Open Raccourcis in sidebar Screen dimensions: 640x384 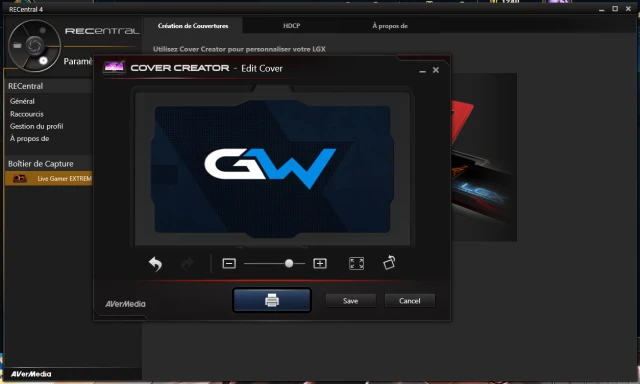(27, 114)
